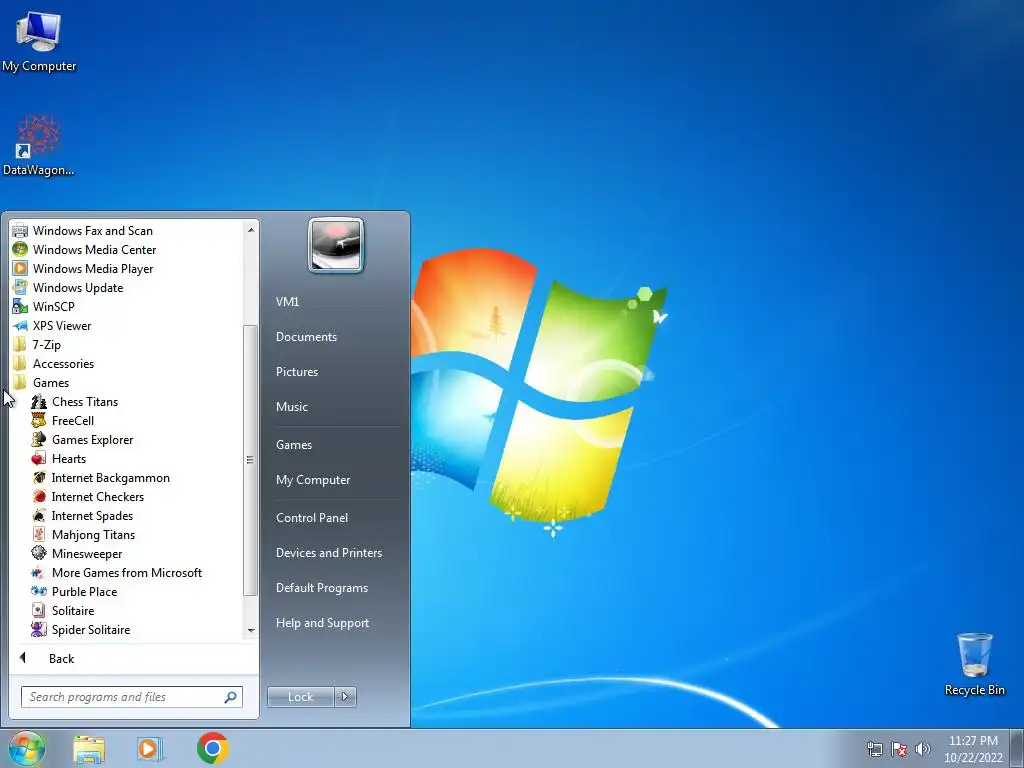Click the Hearts game icon
1024x768 pixels.
click(x=39, y=458)
